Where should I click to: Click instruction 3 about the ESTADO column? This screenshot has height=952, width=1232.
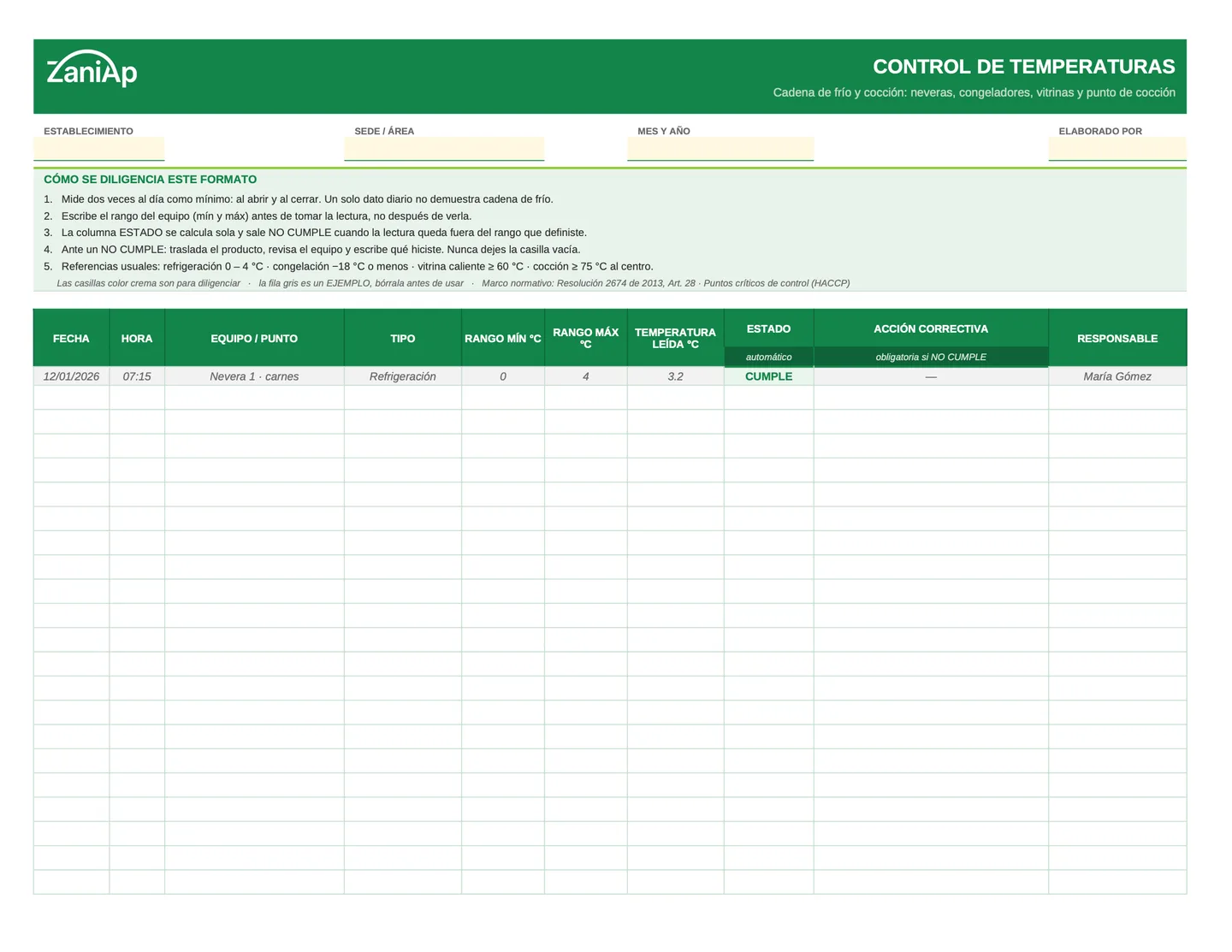point(315,233)
